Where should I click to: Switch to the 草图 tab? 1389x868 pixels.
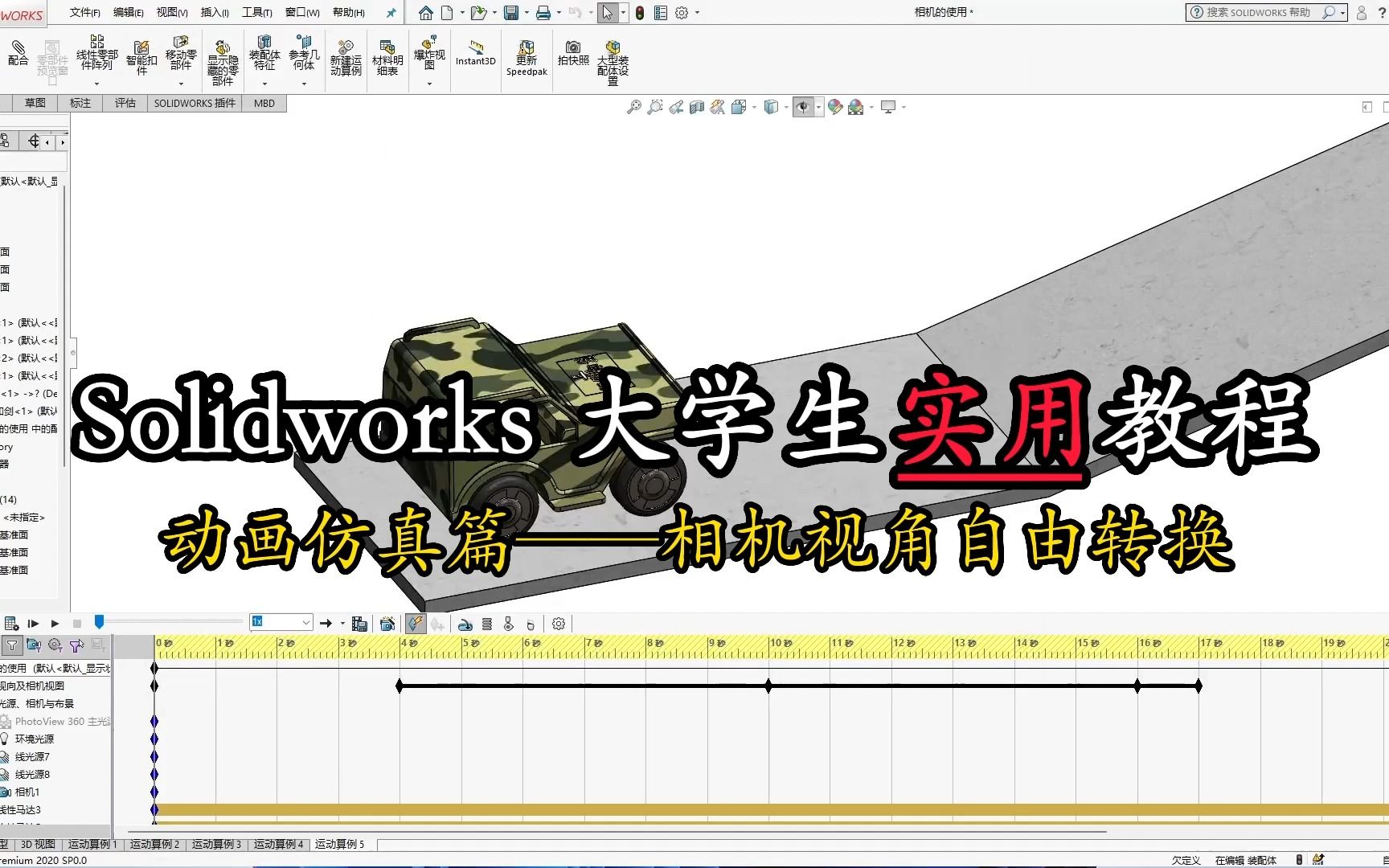35,103
